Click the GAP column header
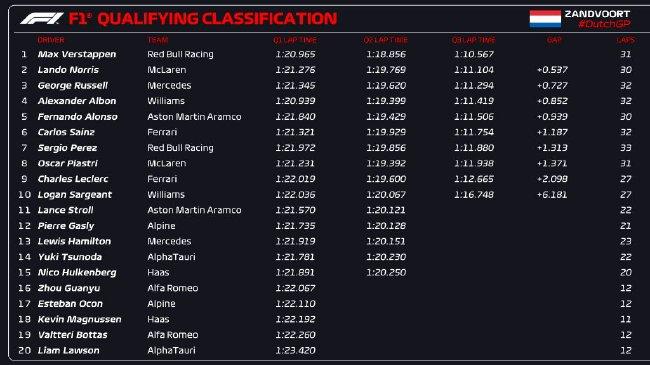The height and width of the screenshot is (365, 650). click(x=554, y=40)
